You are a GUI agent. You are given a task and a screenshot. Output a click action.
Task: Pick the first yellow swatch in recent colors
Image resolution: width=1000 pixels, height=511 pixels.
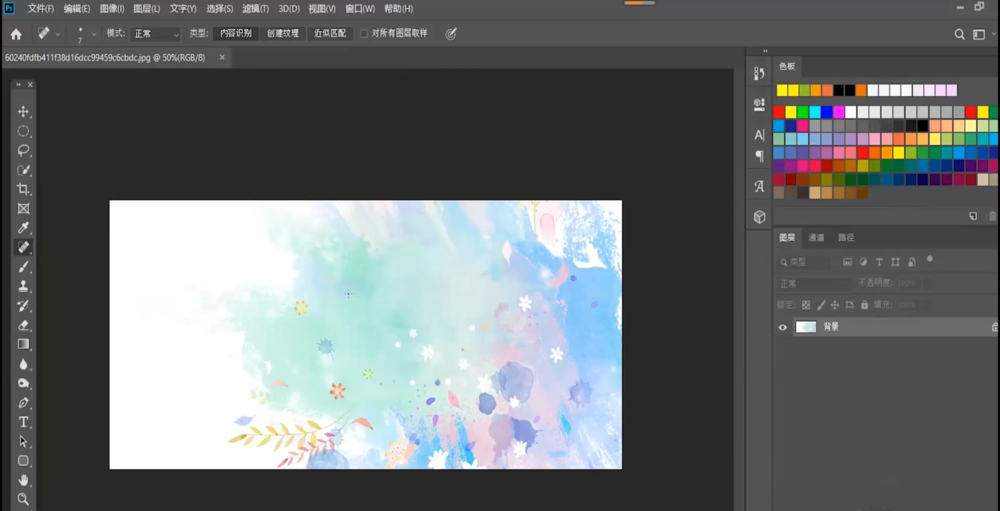click(782, 90)
